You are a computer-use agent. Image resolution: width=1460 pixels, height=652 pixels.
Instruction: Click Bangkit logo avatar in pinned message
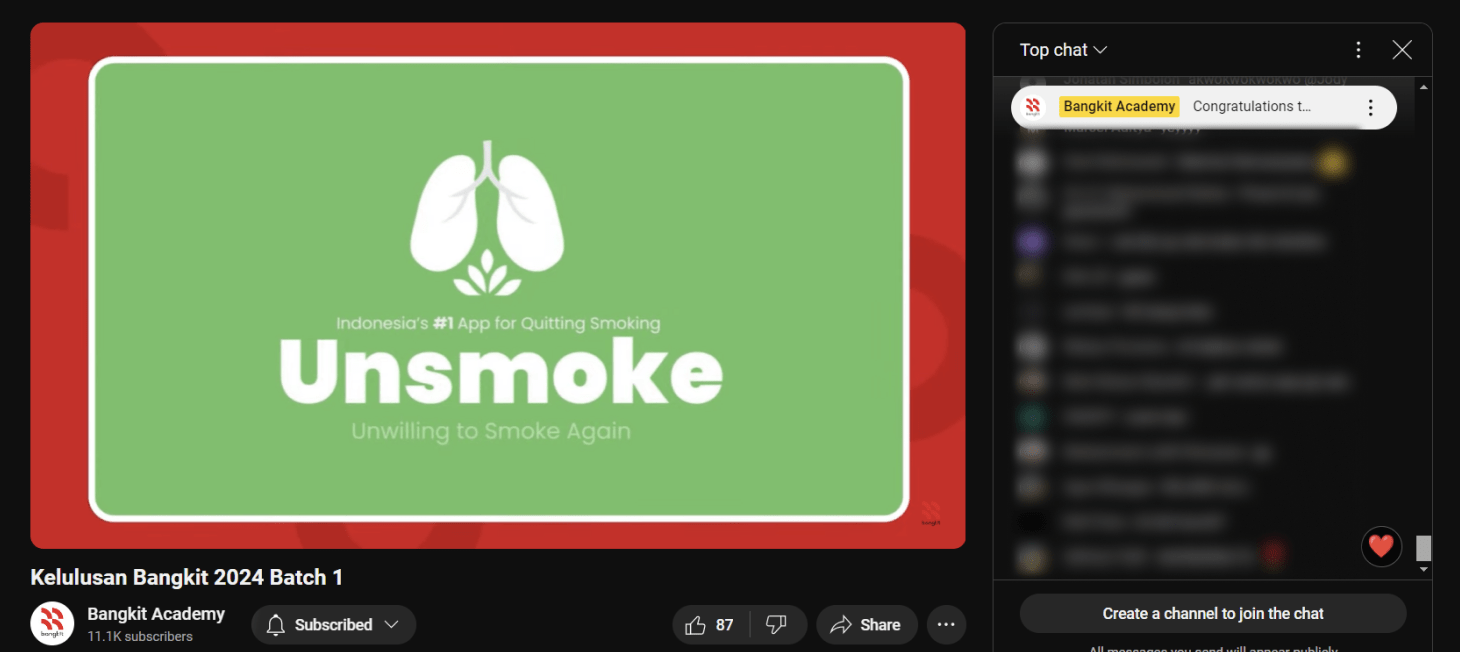[x=1033, y=107]
